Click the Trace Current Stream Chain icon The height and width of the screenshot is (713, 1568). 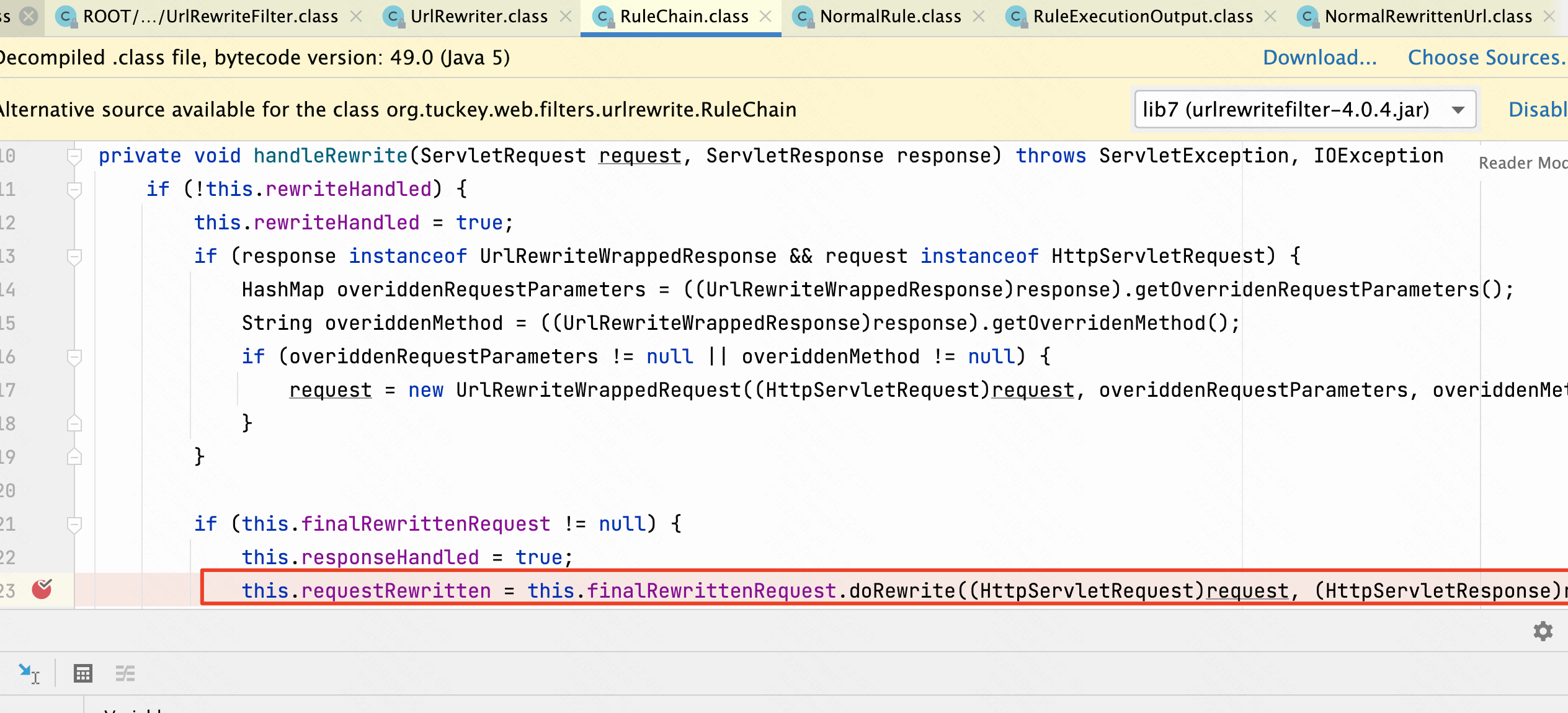125,673
